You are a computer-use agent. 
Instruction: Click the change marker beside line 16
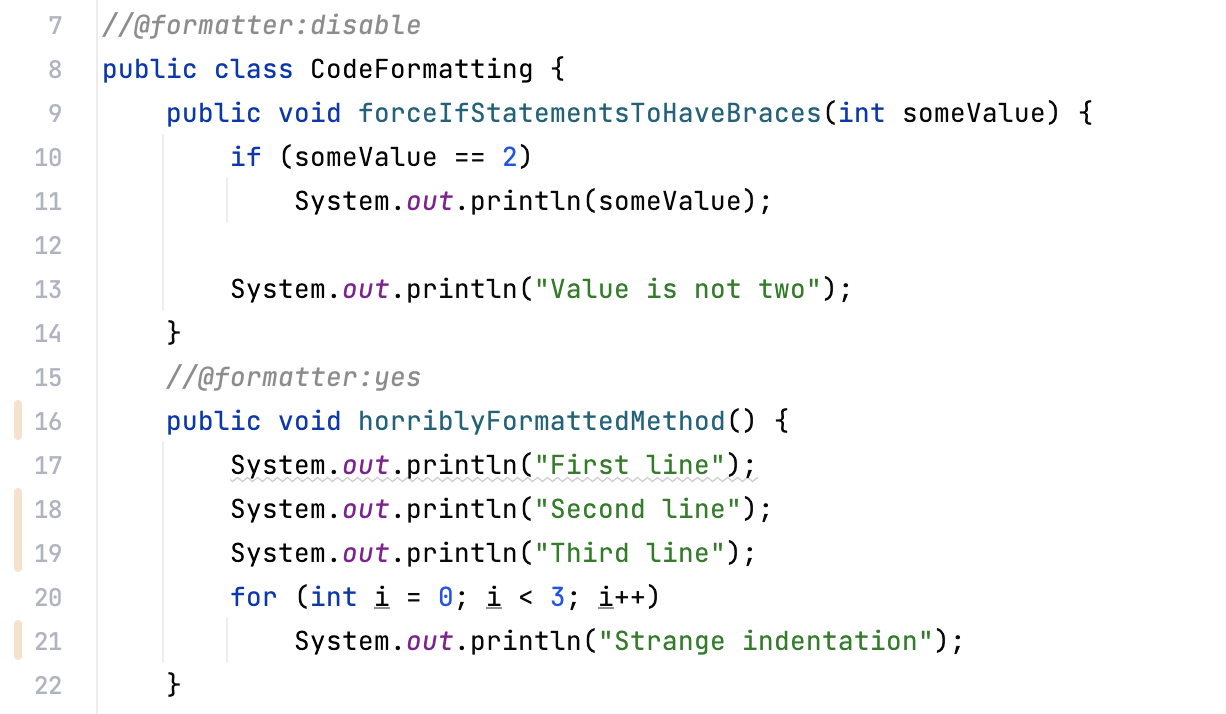(18, 422)
